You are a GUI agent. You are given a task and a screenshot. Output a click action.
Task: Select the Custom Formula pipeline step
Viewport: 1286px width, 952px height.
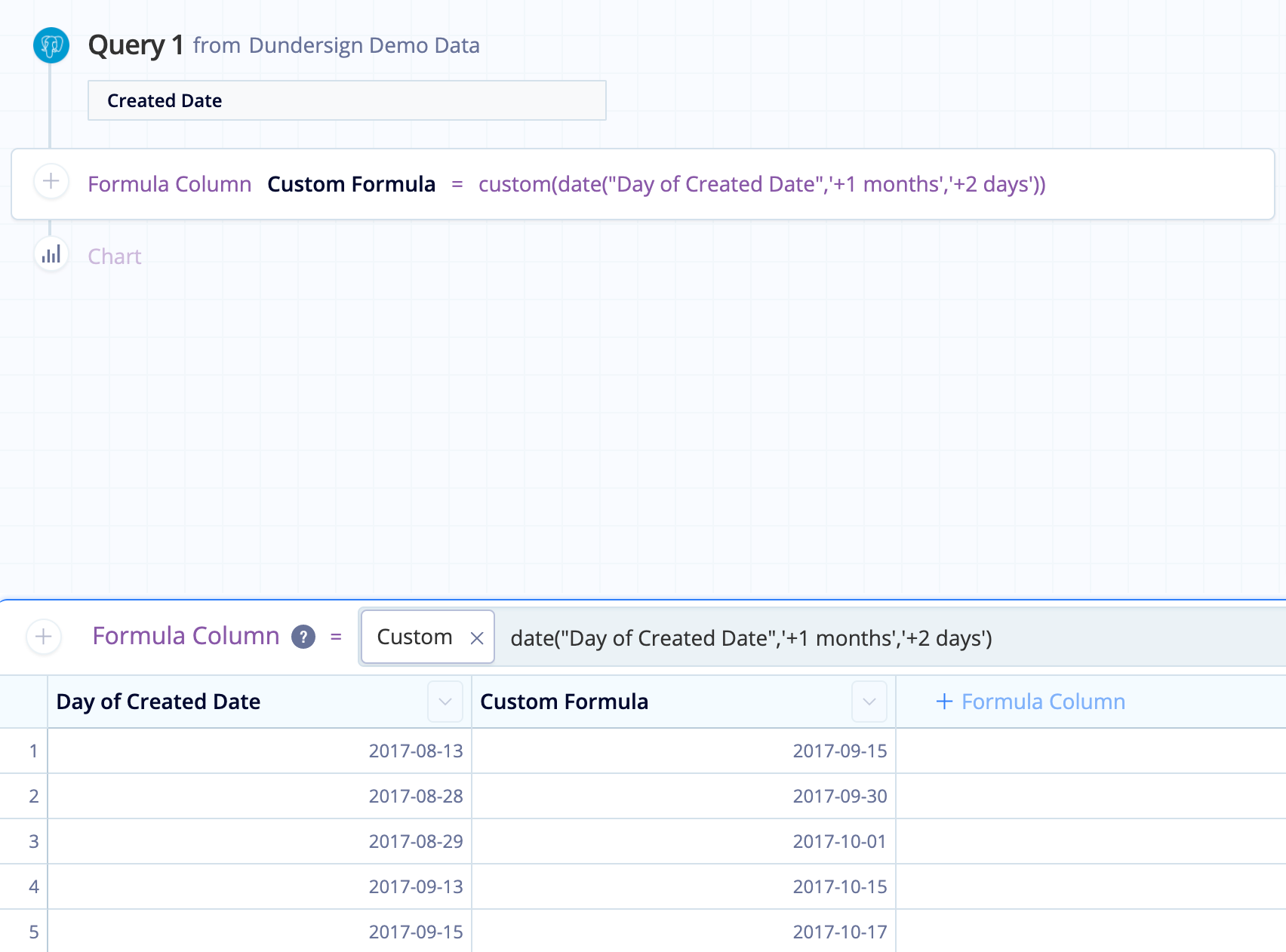351,183
